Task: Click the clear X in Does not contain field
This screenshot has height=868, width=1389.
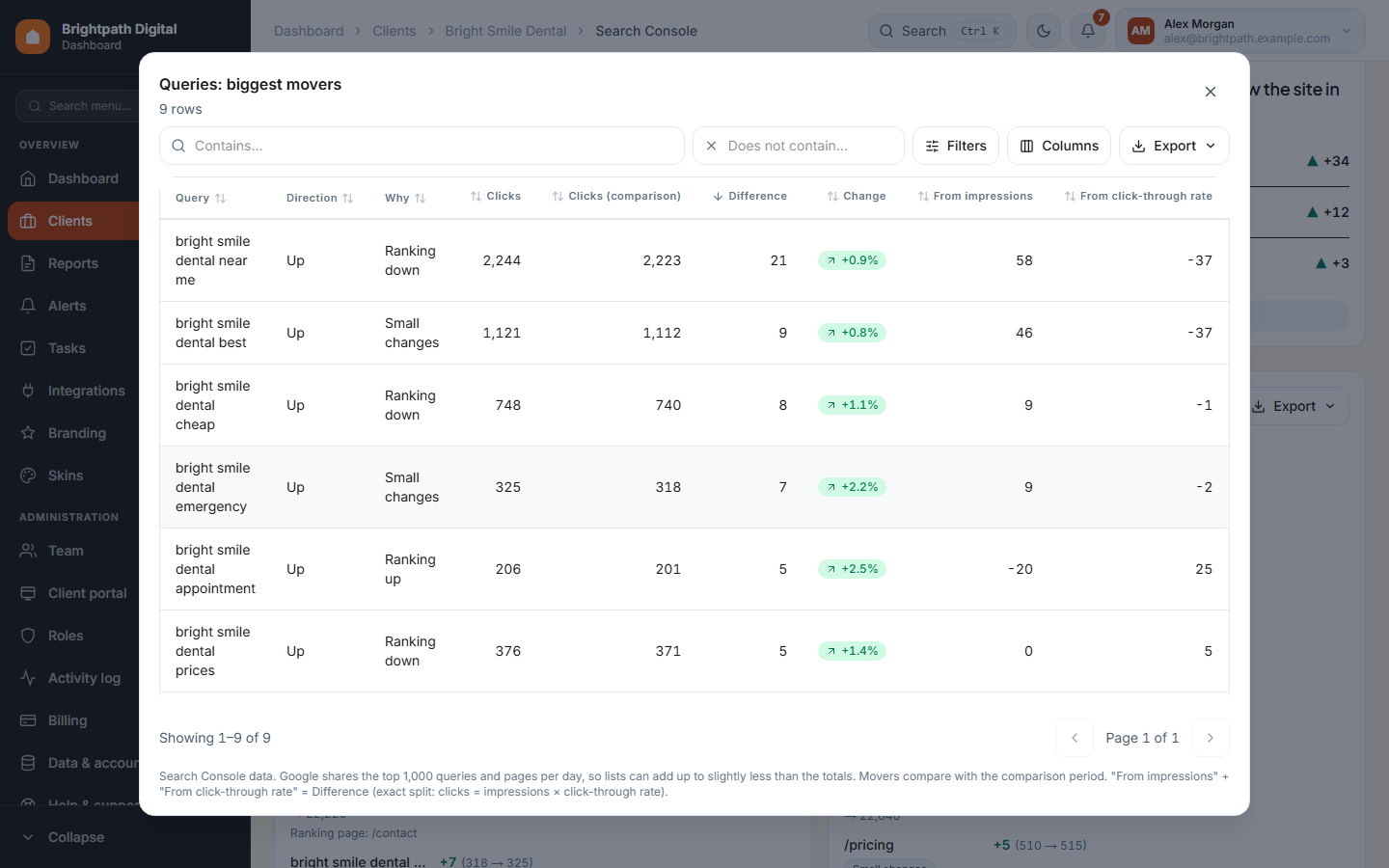Action: (x=711, y=146)
